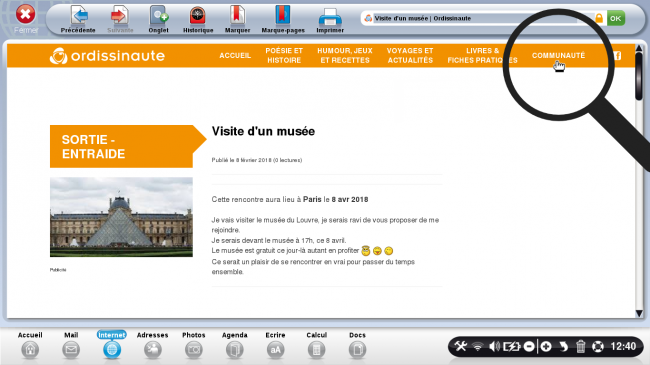Click the page scrollbar up arrow

point(639,49)
